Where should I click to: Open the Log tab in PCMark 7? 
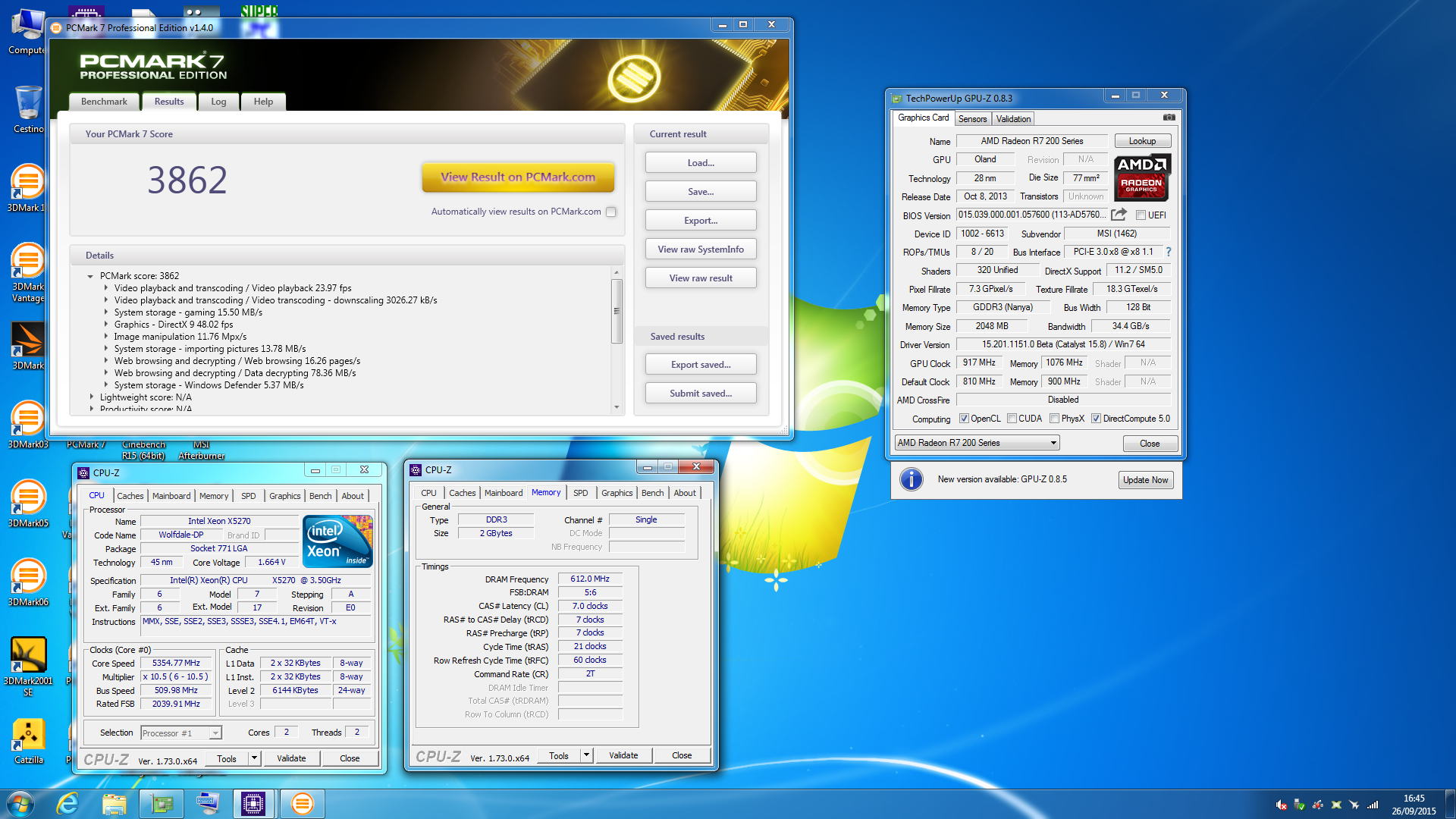tap(218, 102)
